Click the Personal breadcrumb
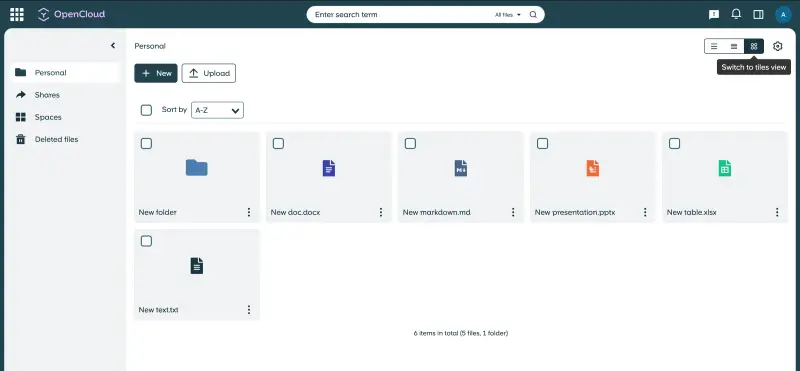 [150, 46]
